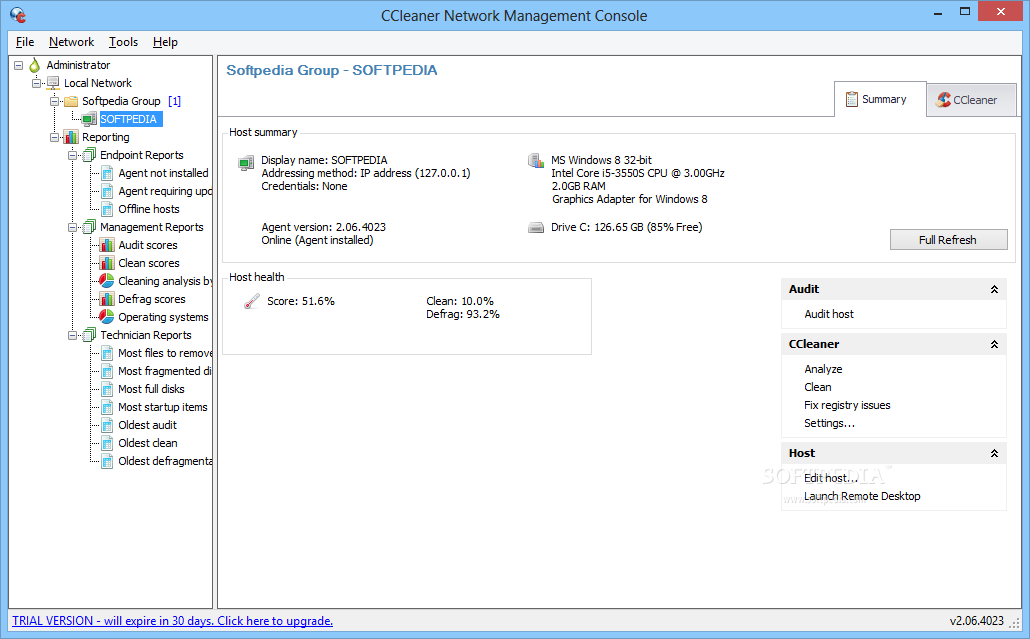1030x639 pixels.
Task: Click the host health thermometer icon
Action: tap(252, 301)
